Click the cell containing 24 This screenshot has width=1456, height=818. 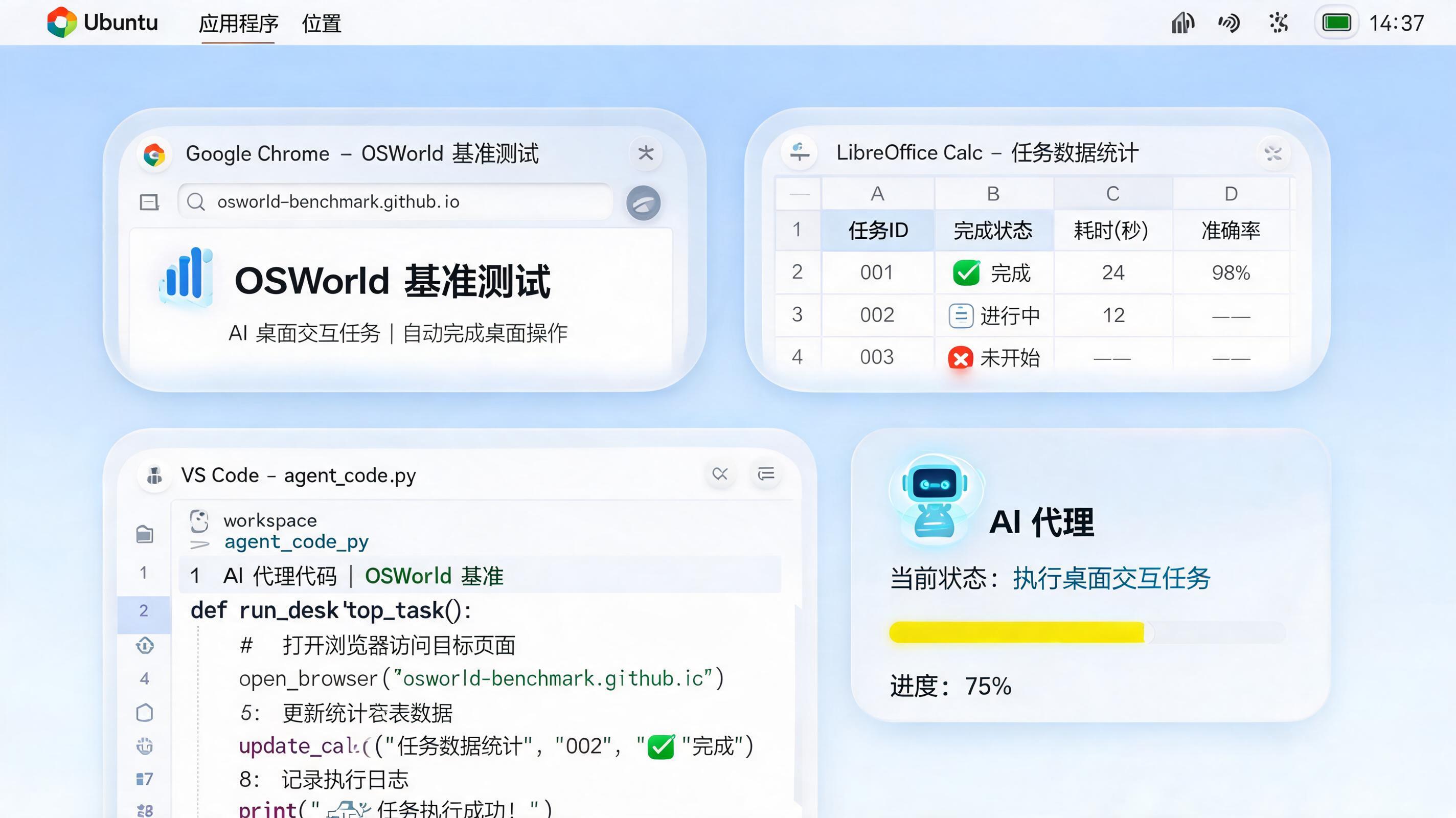click(1113, 272)
